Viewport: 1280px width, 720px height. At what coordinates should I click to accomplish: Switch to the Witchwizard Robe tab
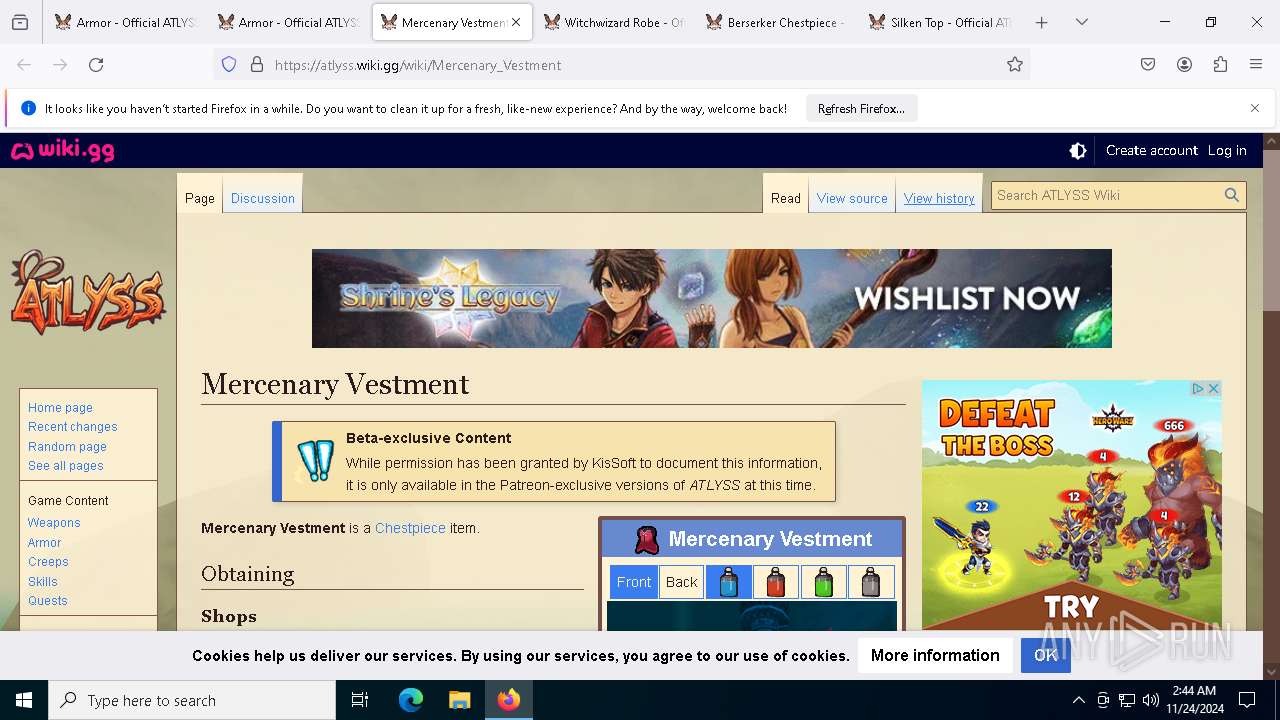tap(615, 22)
